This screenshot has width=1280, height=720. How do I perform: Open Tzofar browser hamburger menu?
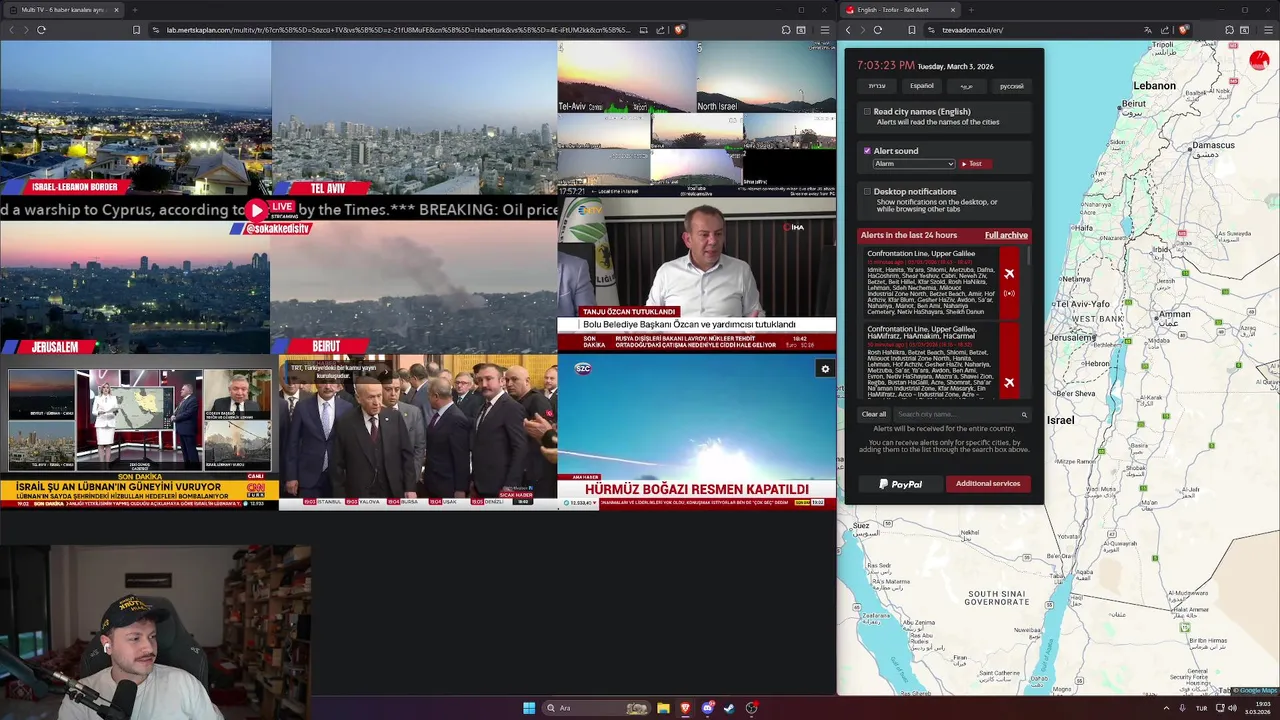(x=1268, y=30)
